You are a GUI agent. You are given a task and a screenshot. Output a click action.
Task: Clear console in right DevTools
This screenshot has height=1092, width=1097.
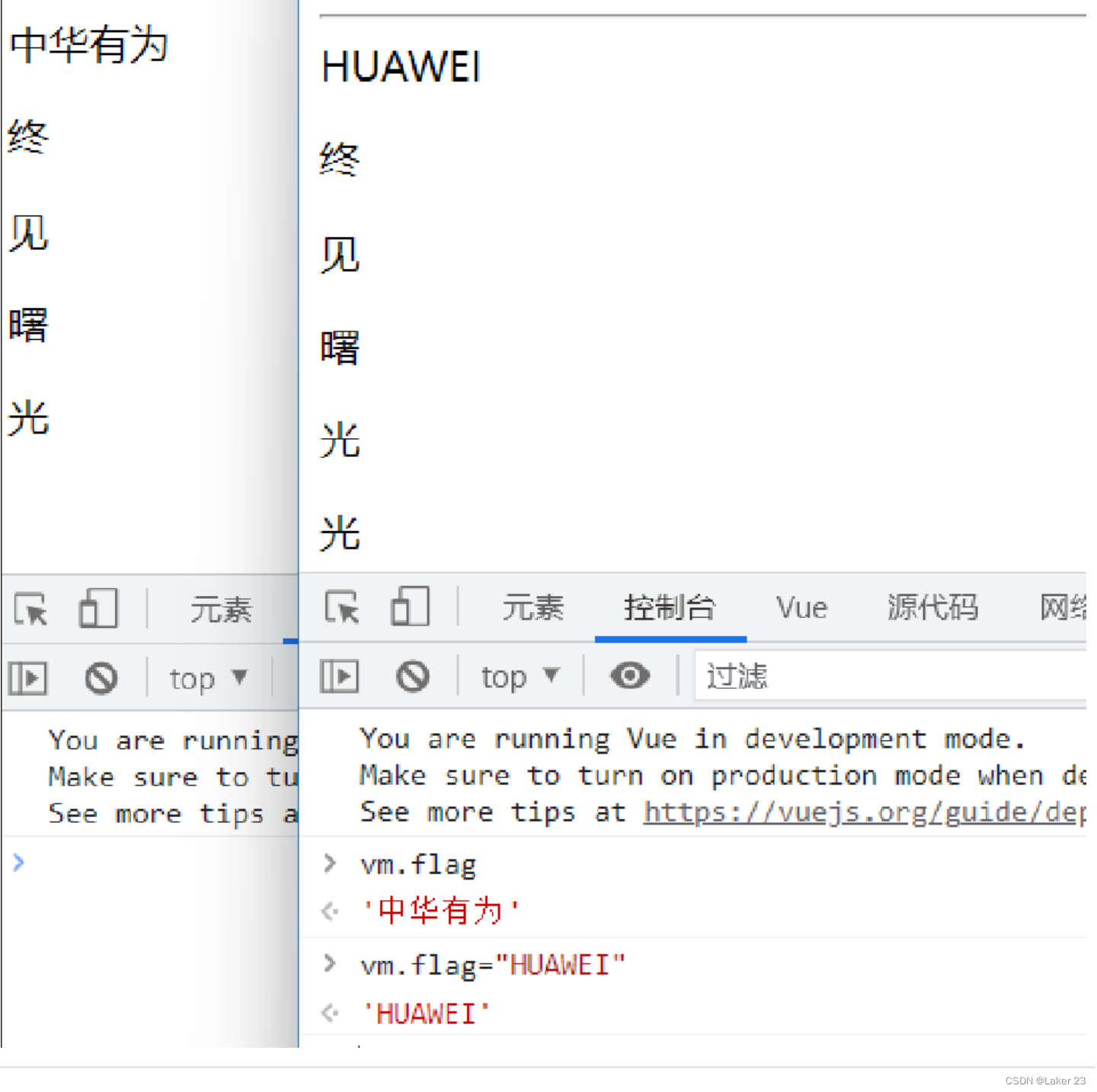point(413,676)
